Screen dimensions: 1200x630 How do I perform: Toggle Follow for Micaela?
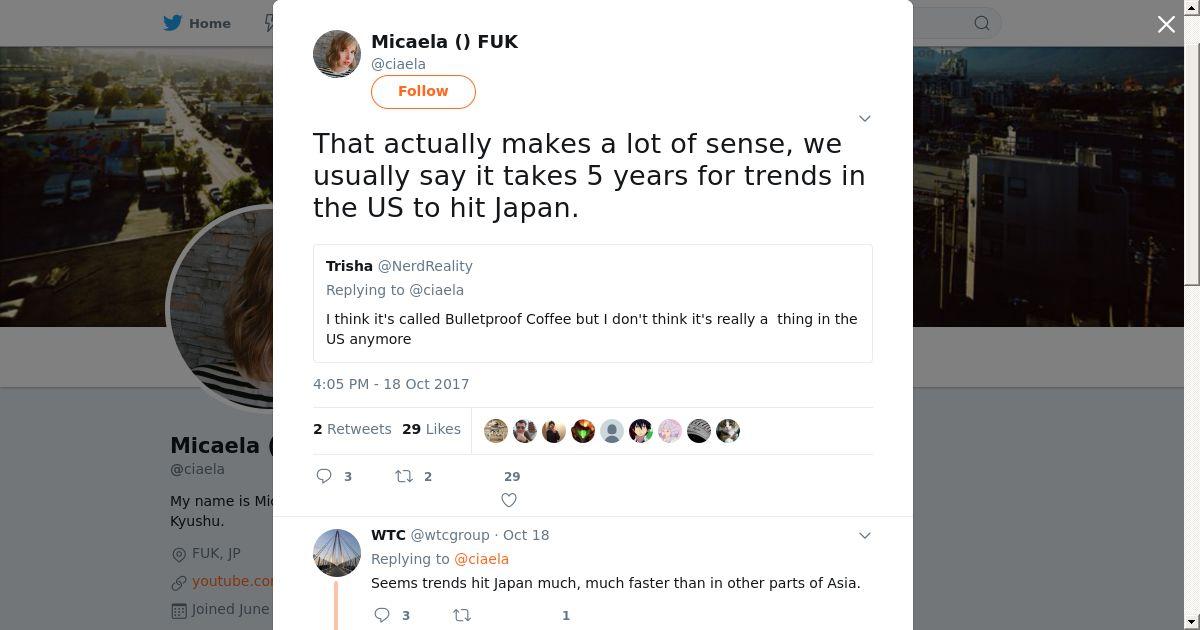point(423,91)
